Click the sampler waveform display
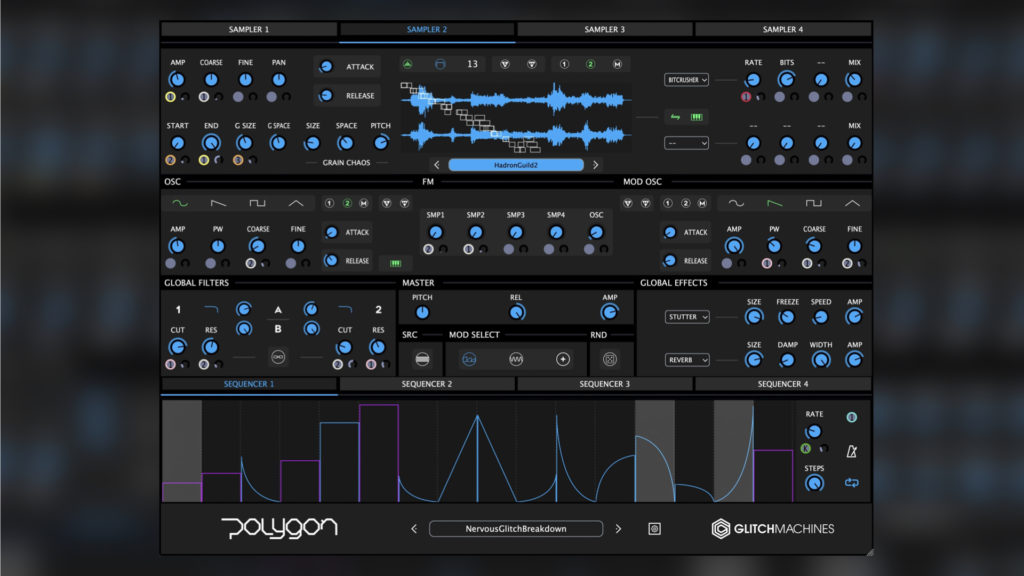Image resolution: width=1024 pixels, height=576 pixels. pos(516,116)
